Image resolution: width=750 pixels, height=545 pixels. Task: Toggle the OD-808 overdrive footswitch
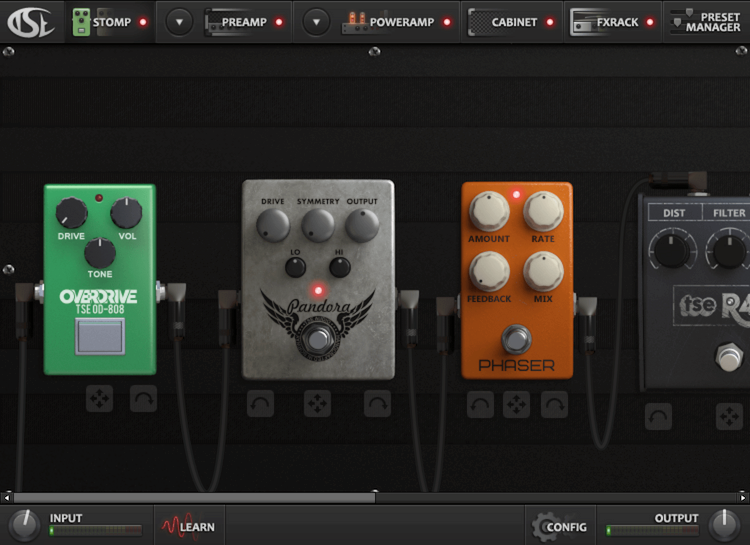click(x=100, y=337)
